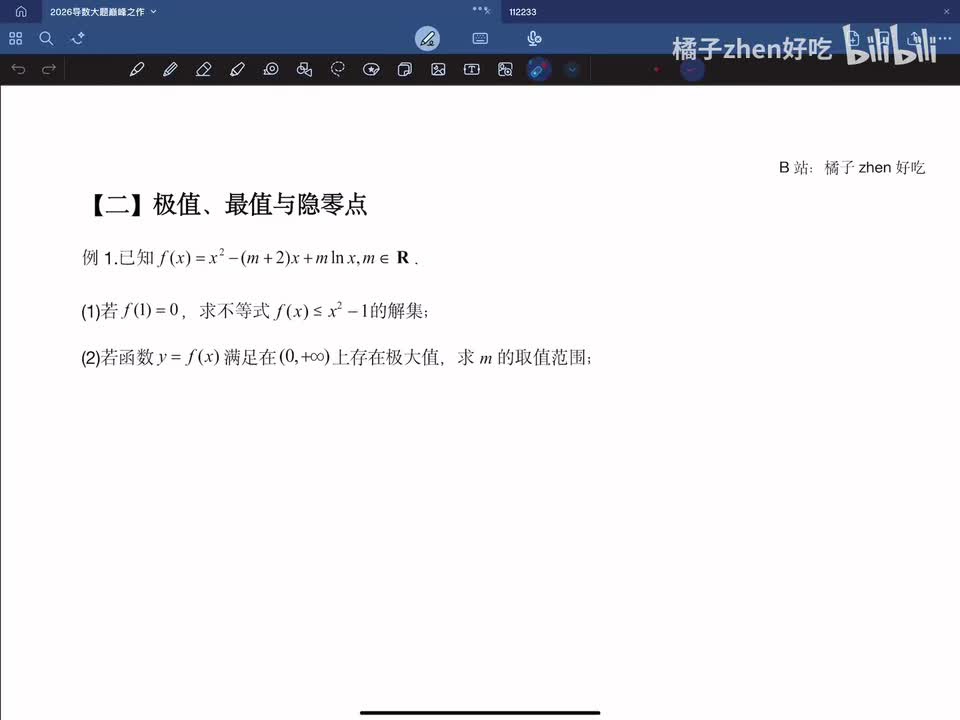Image resolution: width=960 pixels, height=720 pixels.
Task: Choose the laser trail stroke style
Action: (692, 70)
